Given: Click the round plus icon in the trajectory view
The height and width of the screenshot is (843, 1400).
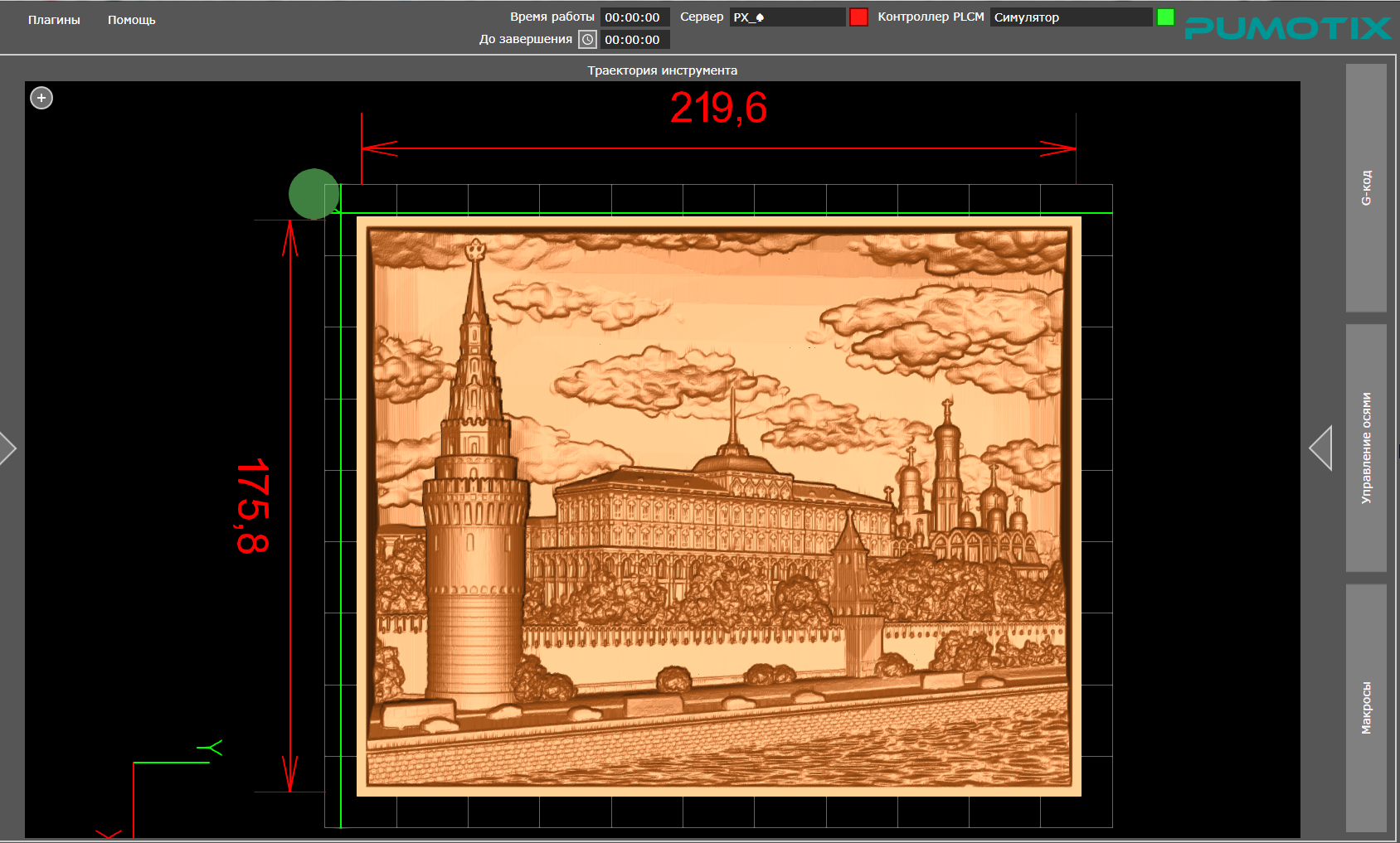Looking at the screenshot, I should pyautogui.click(x=41, y=98).
